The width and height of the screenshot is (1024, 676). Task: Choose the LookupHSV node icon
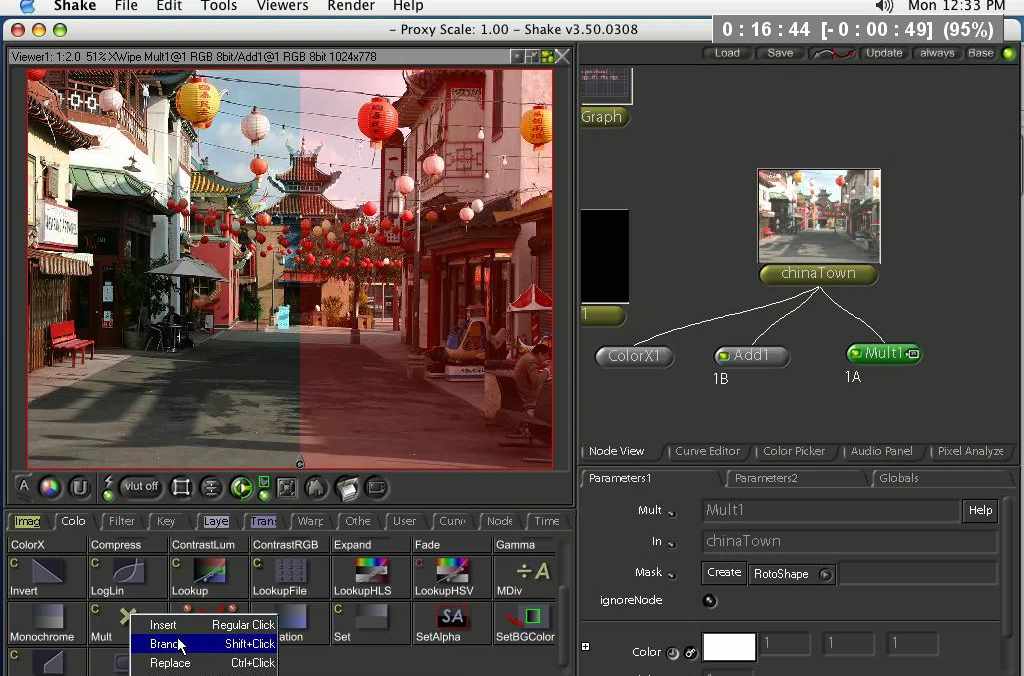coord(452,571)
